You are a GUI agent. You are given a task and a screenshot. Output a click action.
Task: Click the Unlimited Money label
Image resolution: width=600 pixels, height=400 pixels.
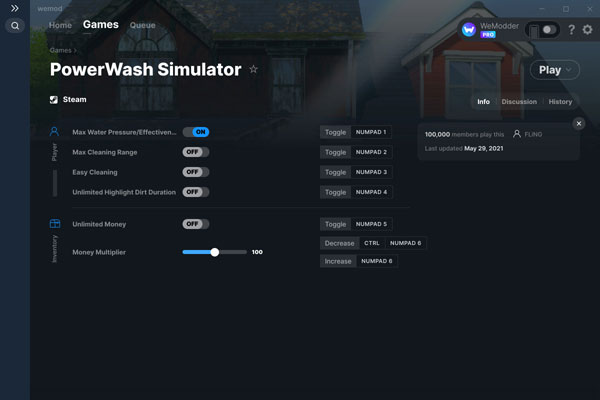(x=99, y=224)
